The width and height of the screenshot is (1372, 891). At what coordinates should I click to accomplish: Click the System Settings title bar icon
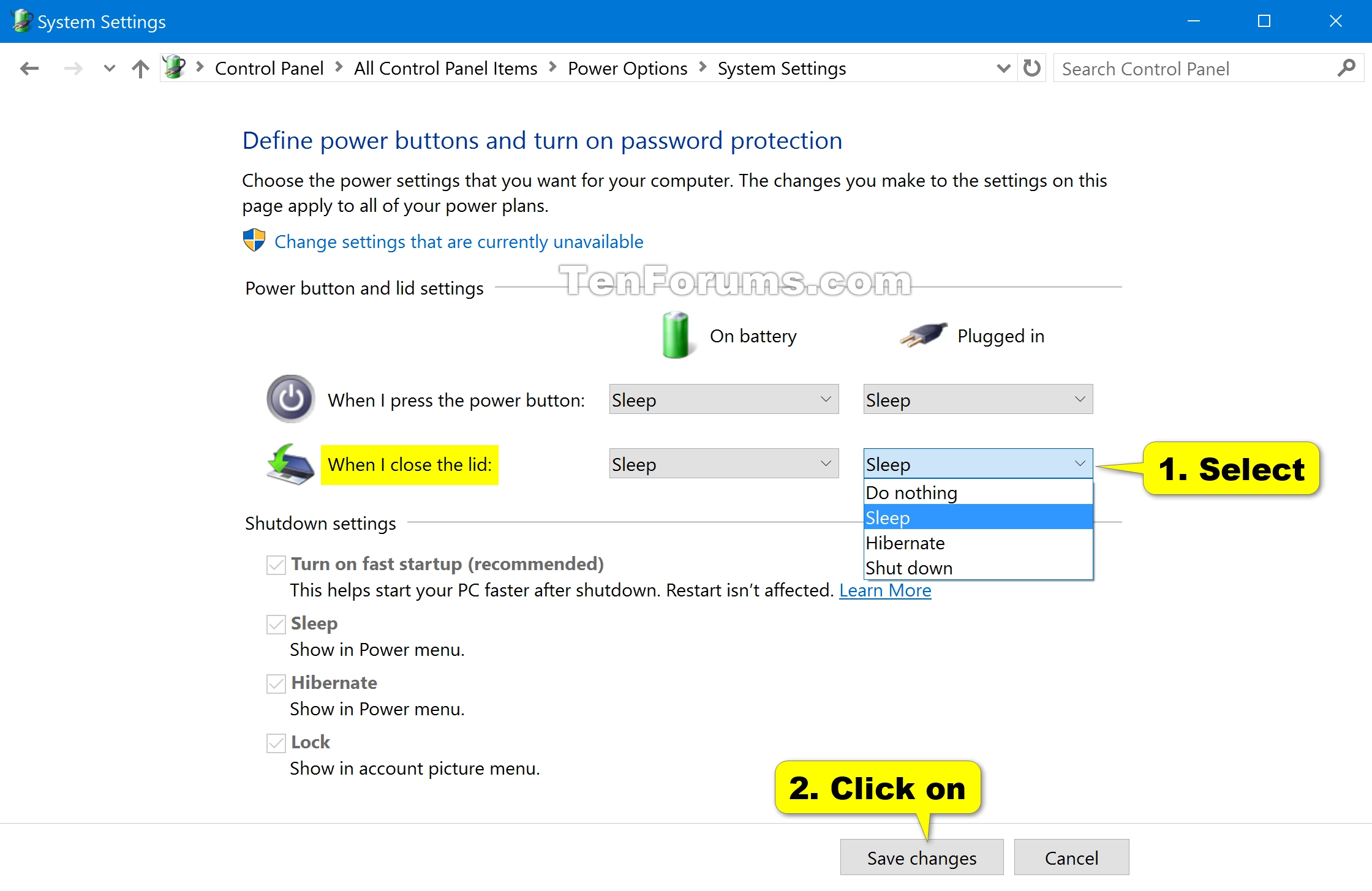click(x=21, y=21)
